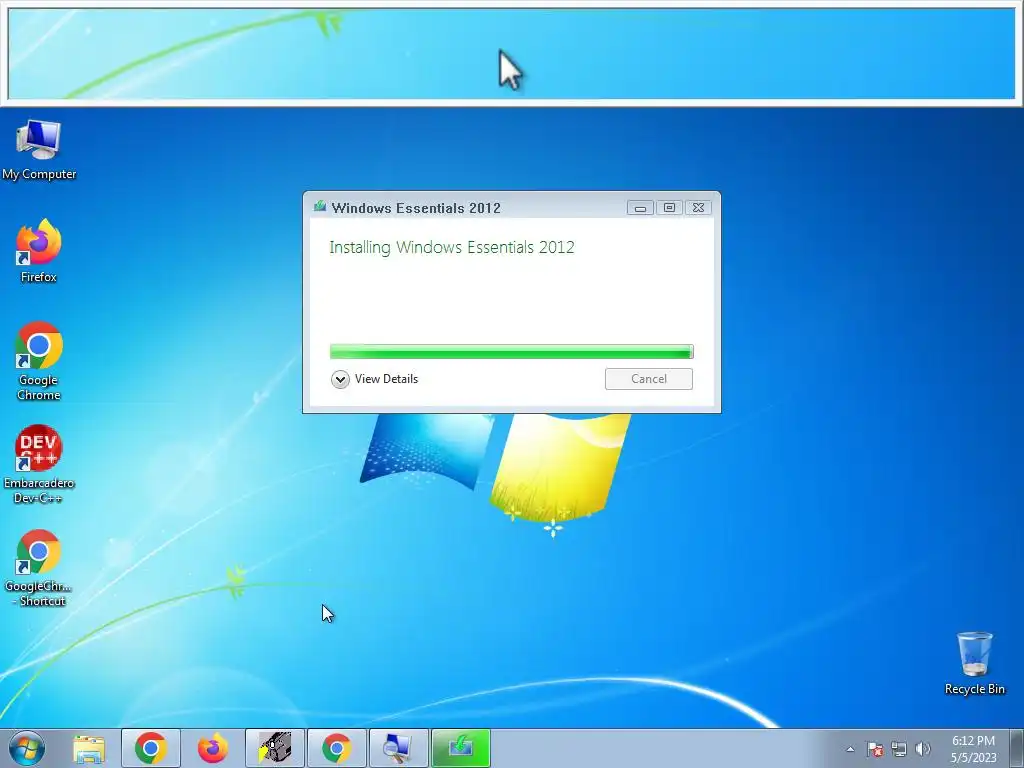The height and width of the screenshot is (768, 1024).
Task: Select Windows Essentials installer taskbar button
Action: coord(461,748)
